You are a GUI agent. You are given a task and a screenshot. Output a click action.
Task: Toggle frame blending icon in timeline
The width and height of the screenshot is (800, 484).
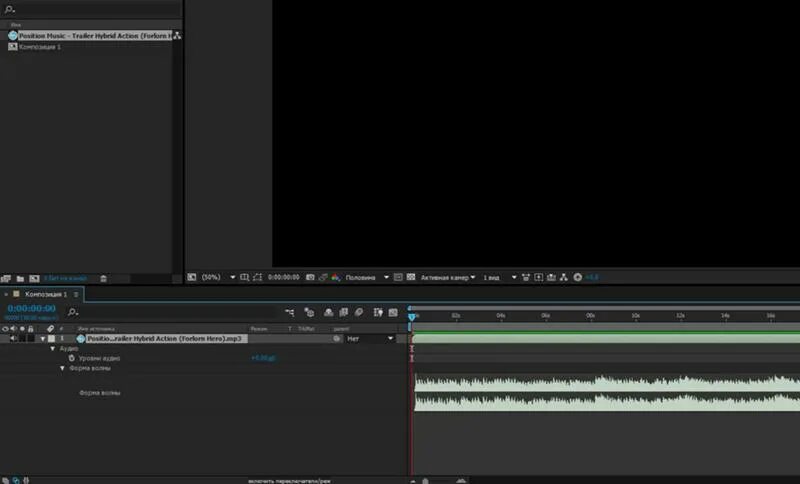tap(343, 312)
